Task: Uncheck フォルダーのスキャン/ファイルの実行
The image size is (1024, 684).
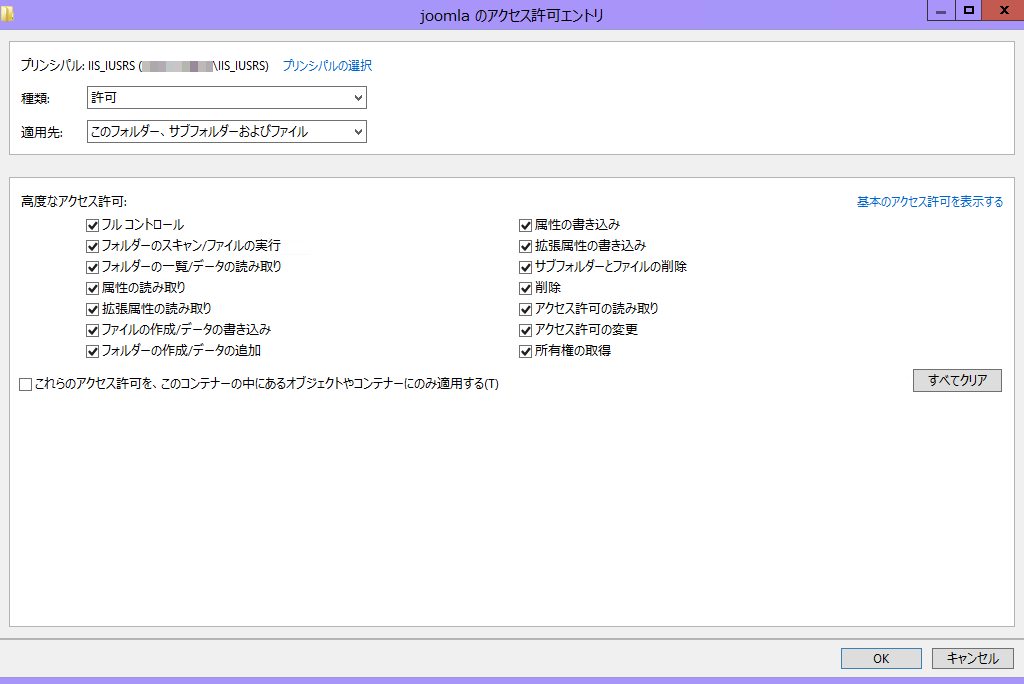Action: pos(92,246)
